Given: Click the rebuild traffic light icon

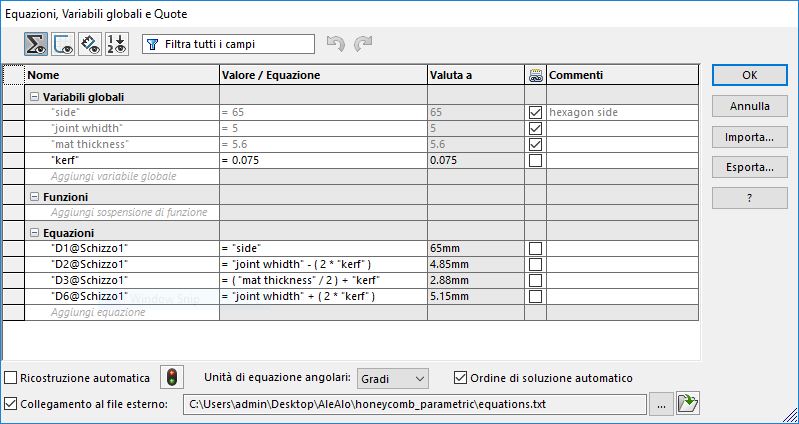Looking at the screenshot, I should (x=172, y=378).
